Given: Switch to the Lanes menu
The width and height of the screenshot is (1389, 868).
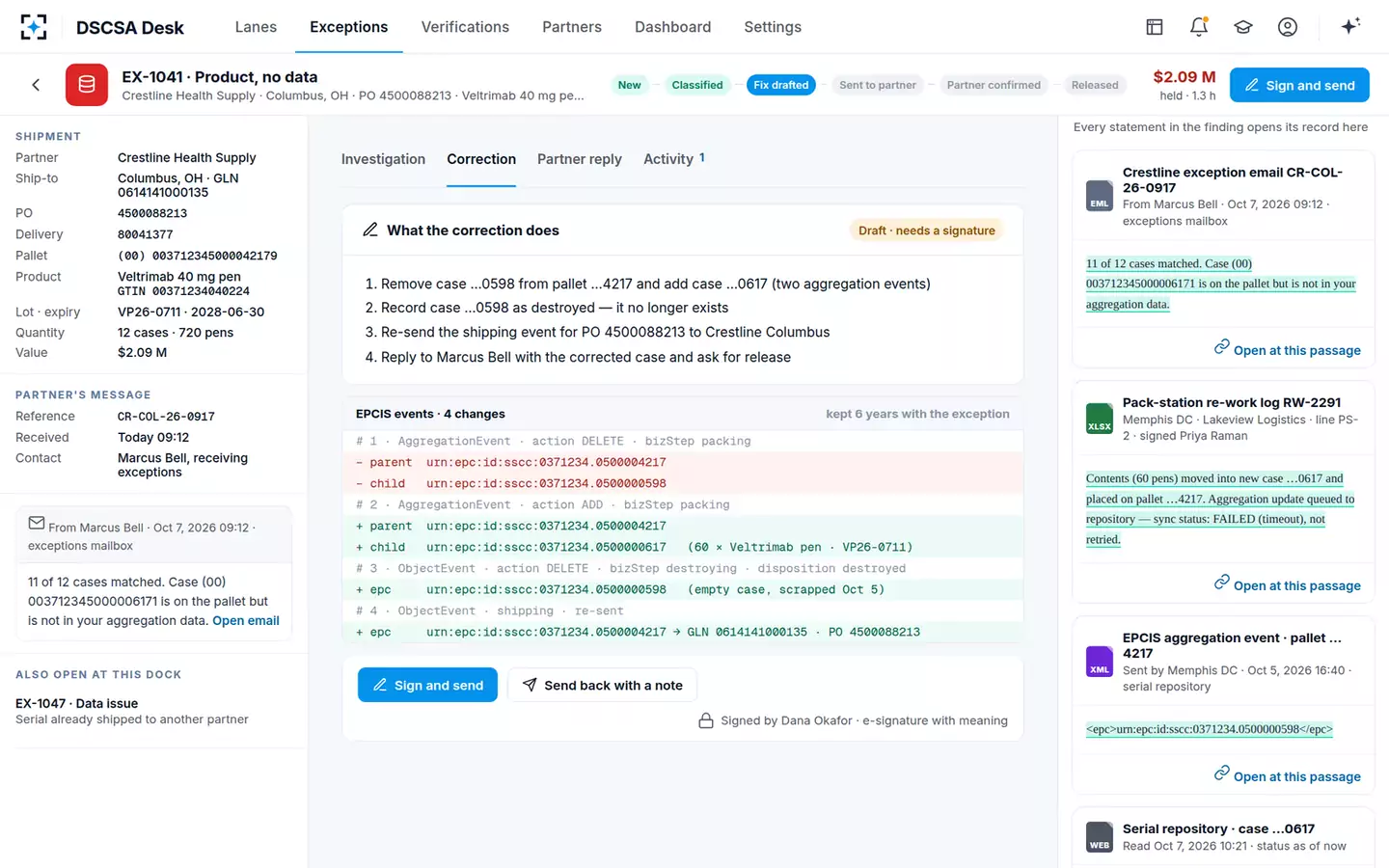Looking at the screenshot, I should pyautogui.click(x=256, y=27).
